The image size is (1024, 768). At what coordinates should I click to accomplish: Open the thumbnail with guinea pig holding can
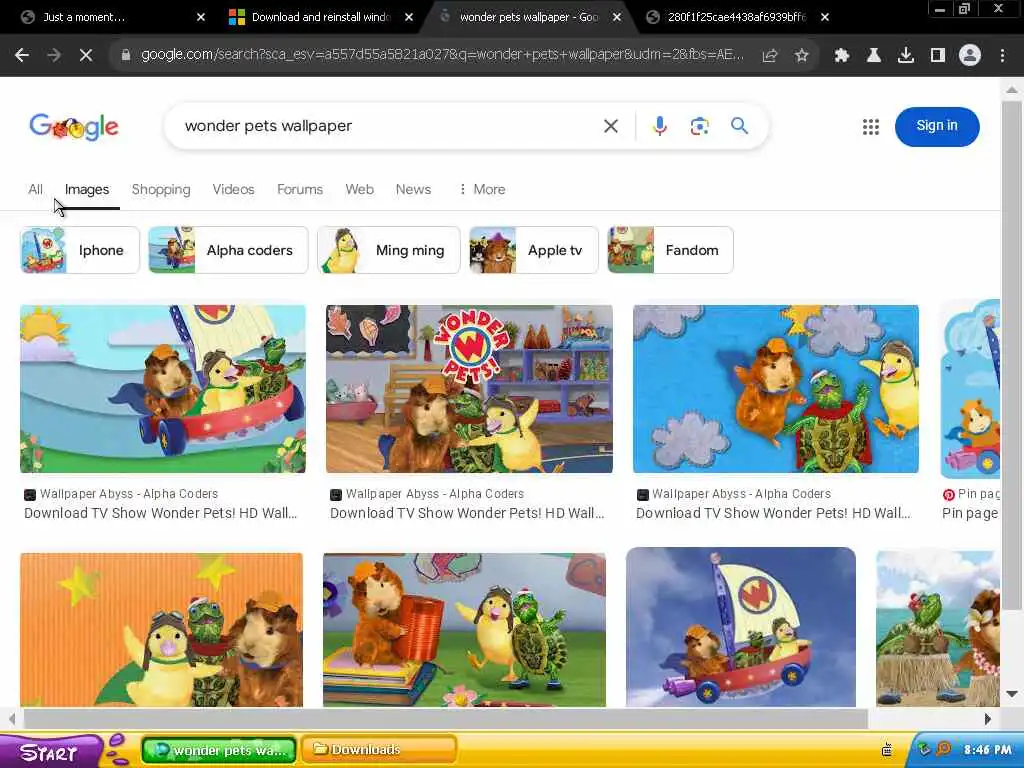click(464, 630)
